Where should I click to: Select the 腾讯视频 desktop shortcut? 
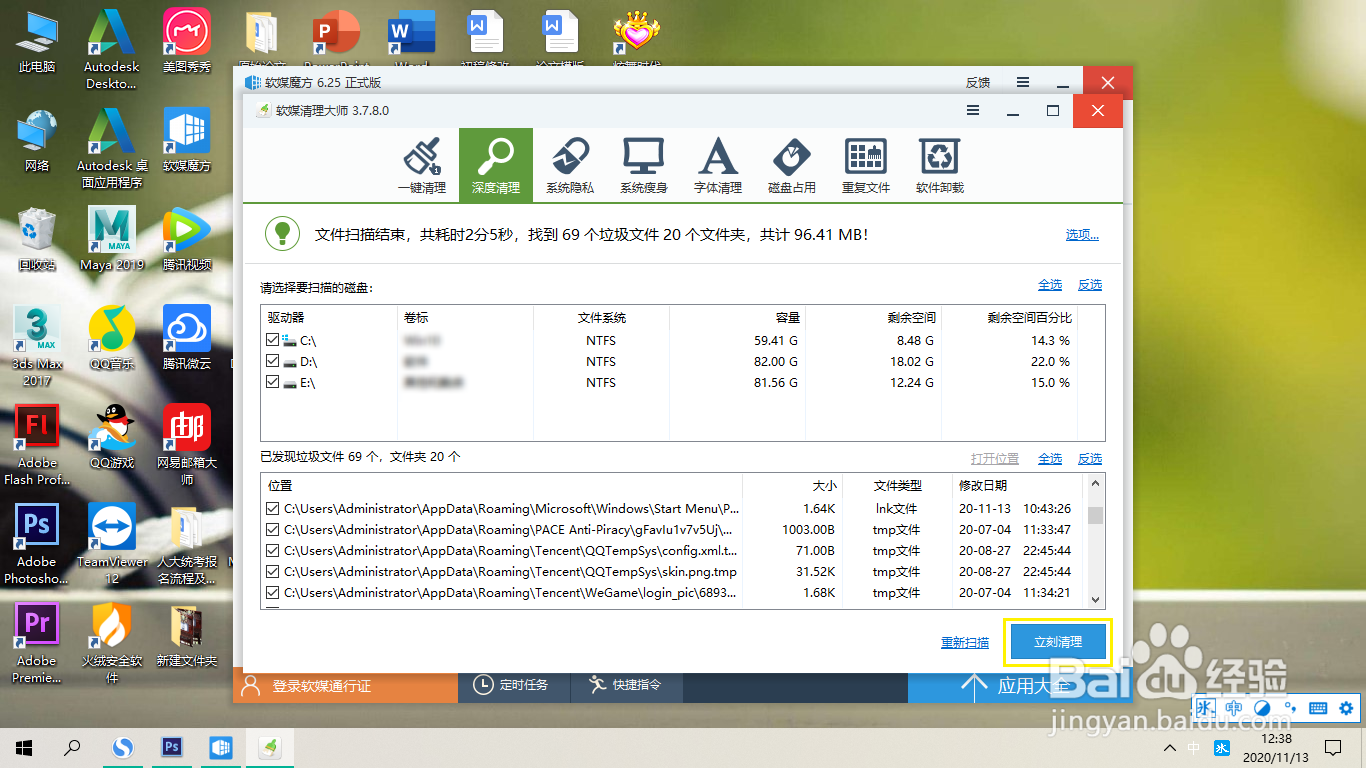(x=187, y=239)
